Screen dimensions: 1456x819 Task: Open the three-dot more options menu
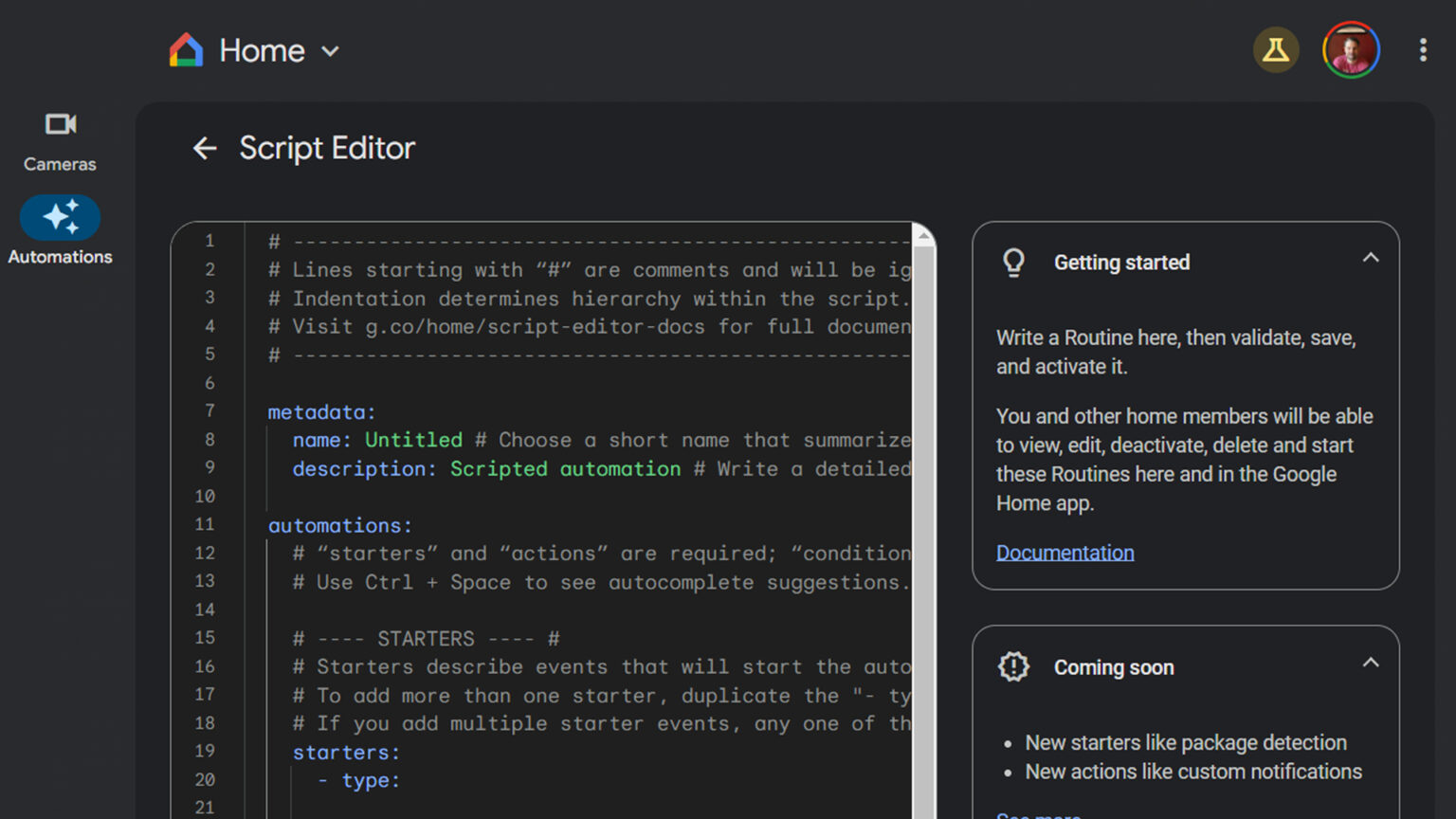(x=1422, y=50)
